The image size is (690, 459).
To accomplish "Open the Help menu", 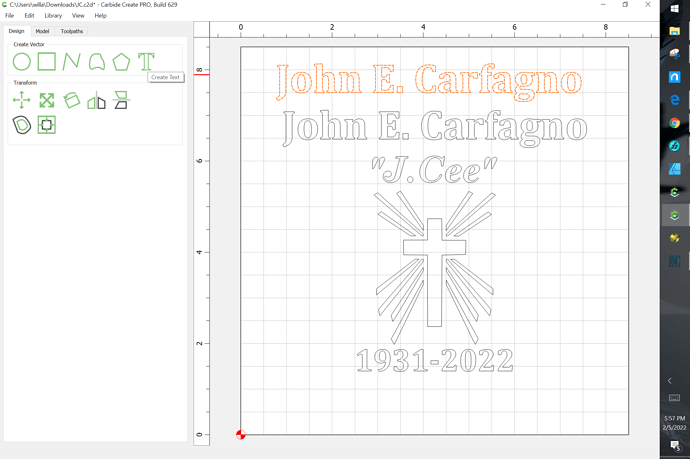I will 100,15.
